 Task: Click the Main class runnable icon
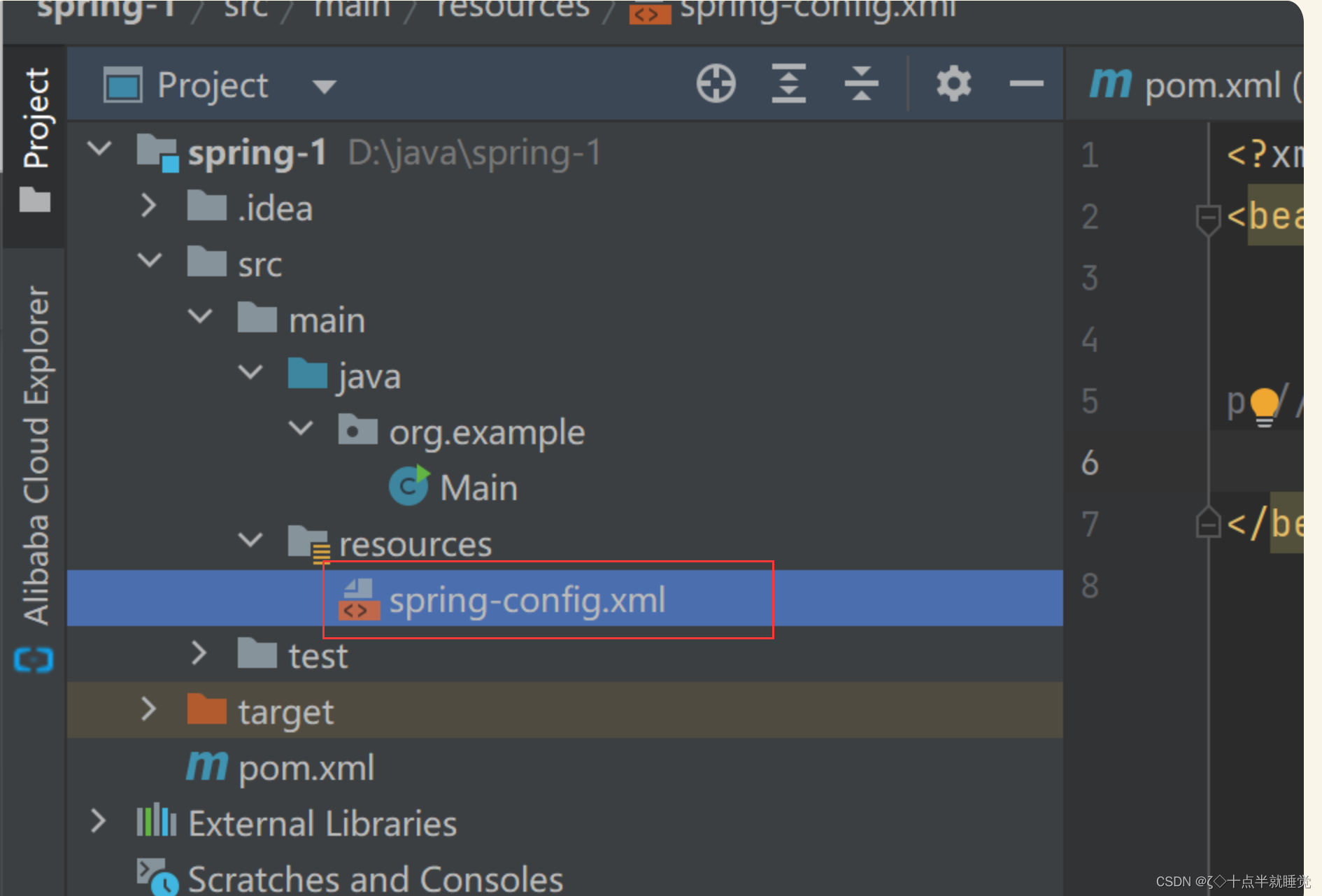coord(410,485)
